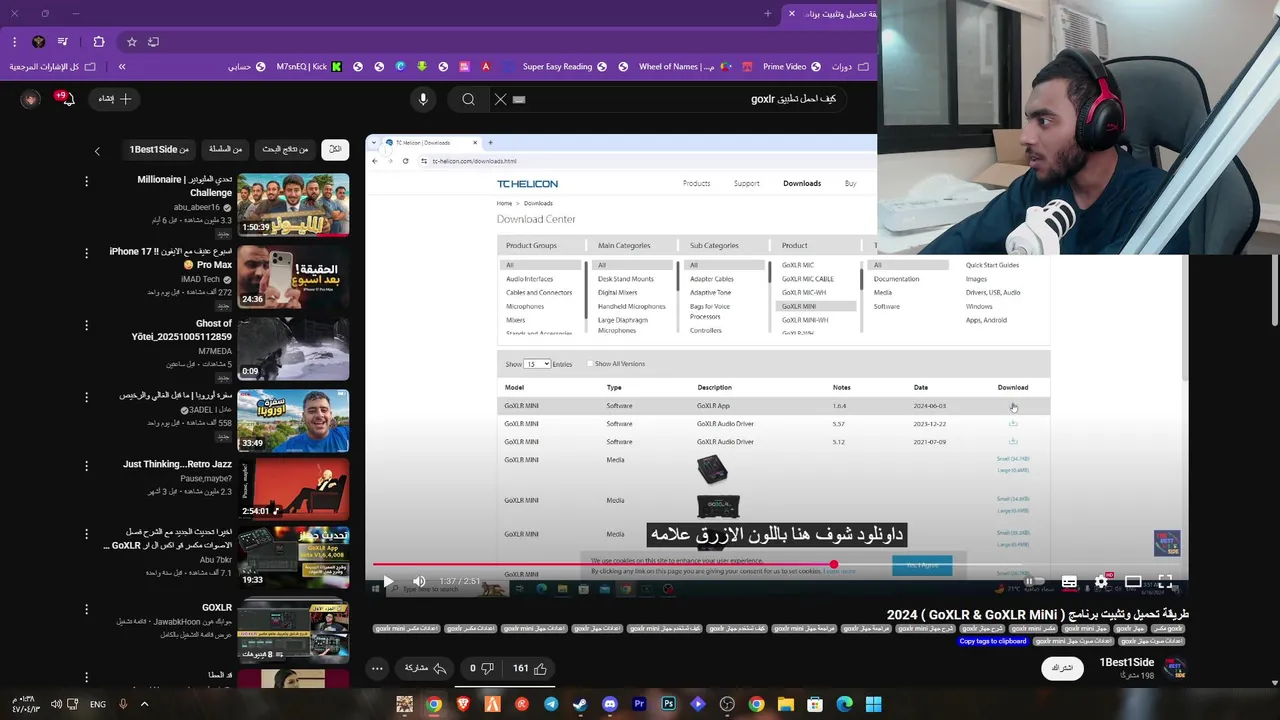Show more filter chips with the arrow

point(97,151)
